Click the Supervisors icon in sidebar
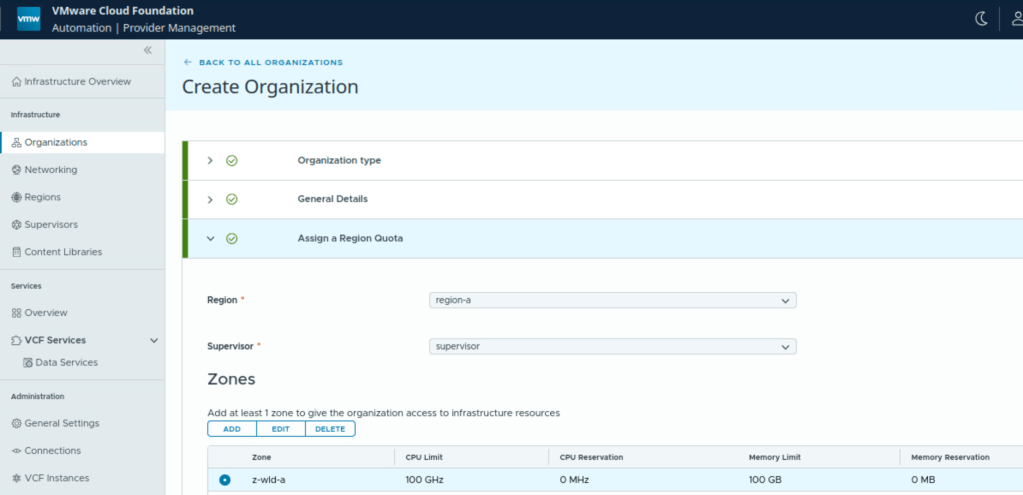 (x=16, y=225)
